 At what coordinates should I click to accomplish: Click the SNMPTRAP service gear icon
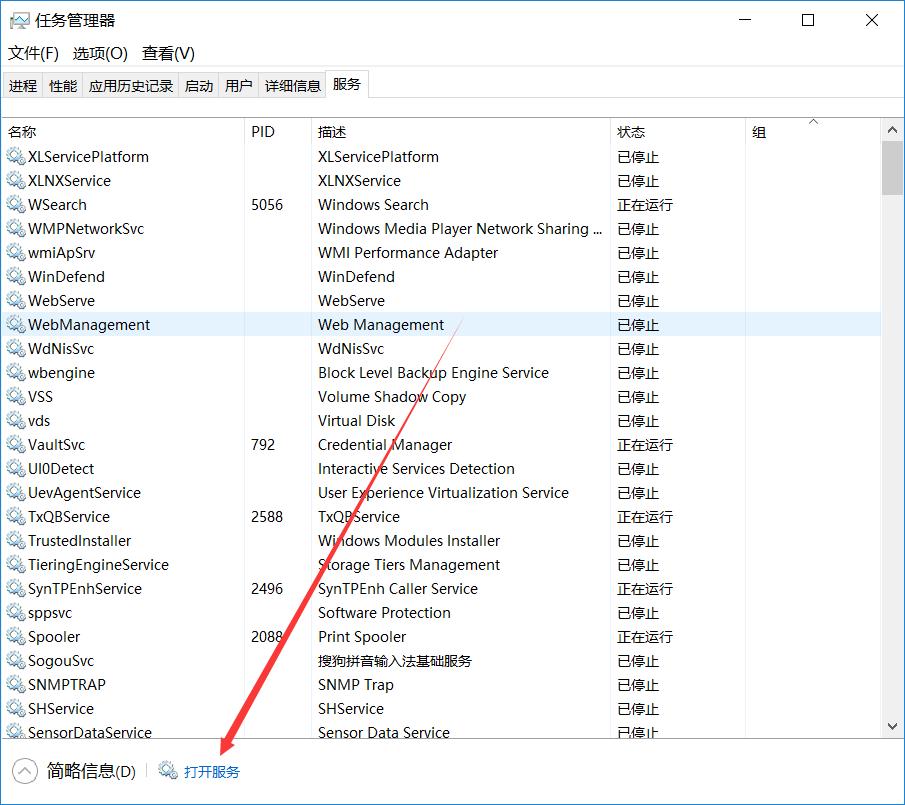coord(16,684)
